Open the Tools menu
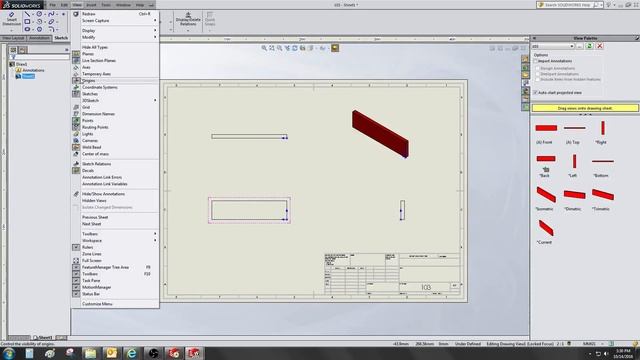Screen dimensions: 640x360 [x=106, y=5]
